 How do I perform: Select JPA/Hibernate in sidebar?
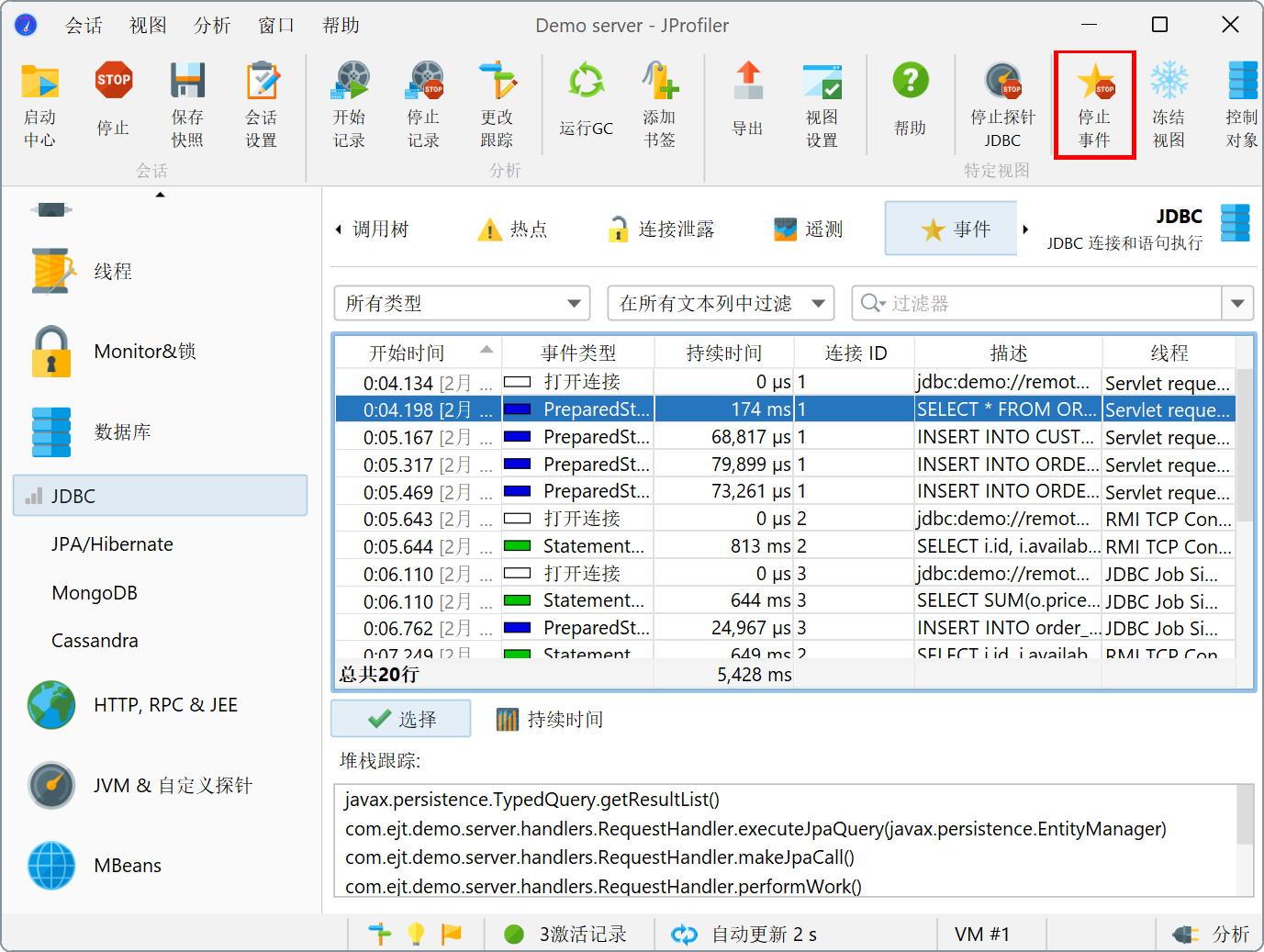point(112,544)
